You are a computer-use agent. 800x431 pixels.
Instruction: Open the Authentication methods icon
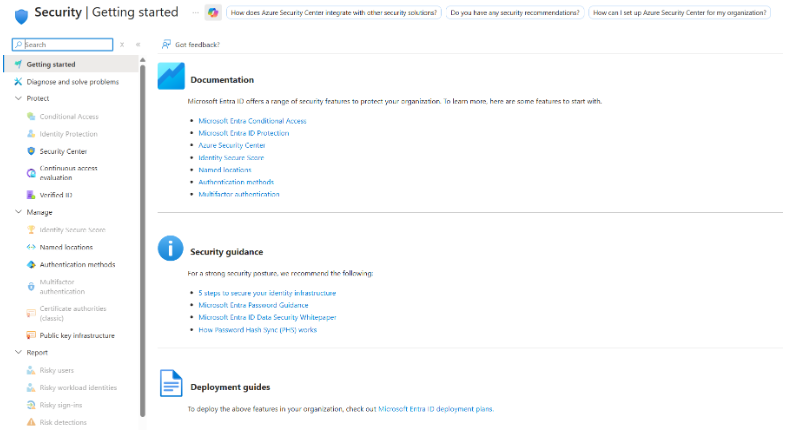(31, 264)
